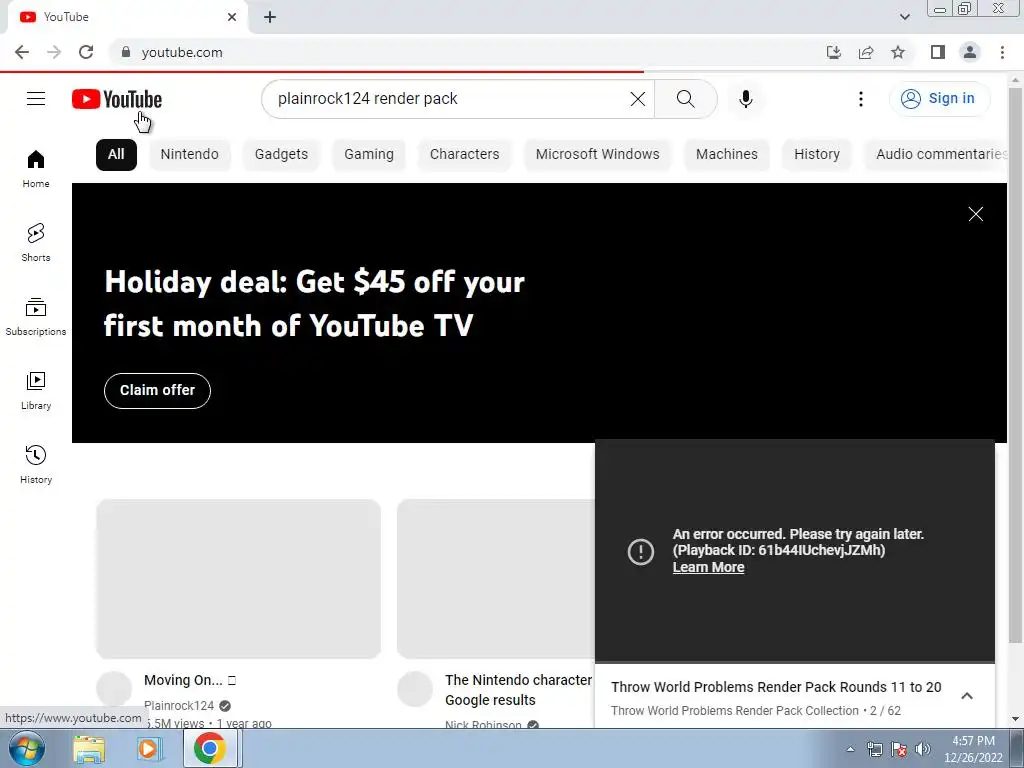Share this page icon
The width and height of the screenshot is (1024, 768).
tap(866, 52)
